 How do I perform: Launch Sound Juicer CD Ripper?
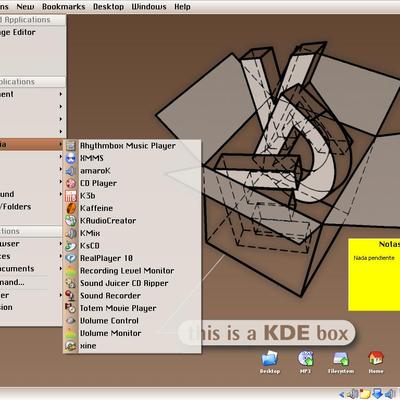pyautogui.click(x=132, y=283)
